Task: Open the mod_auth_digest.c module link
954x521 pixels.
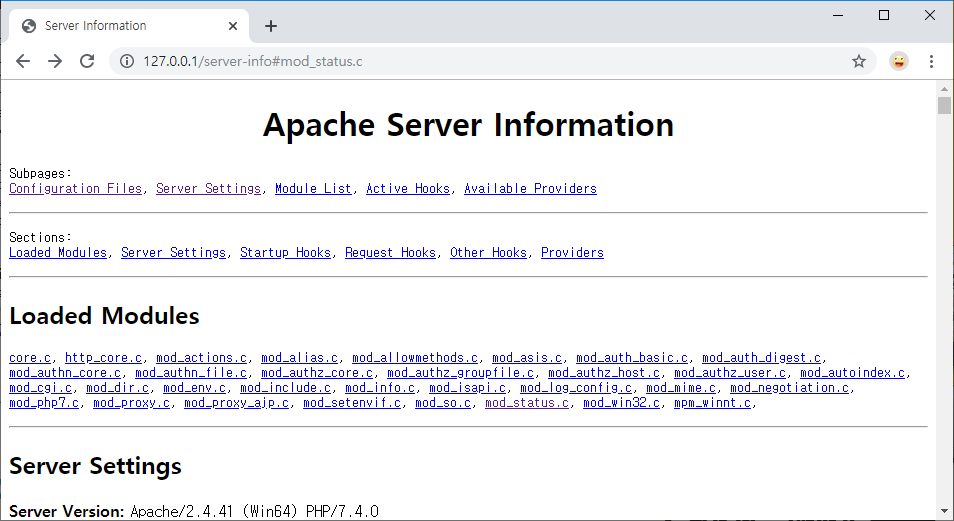Action: 762,358
